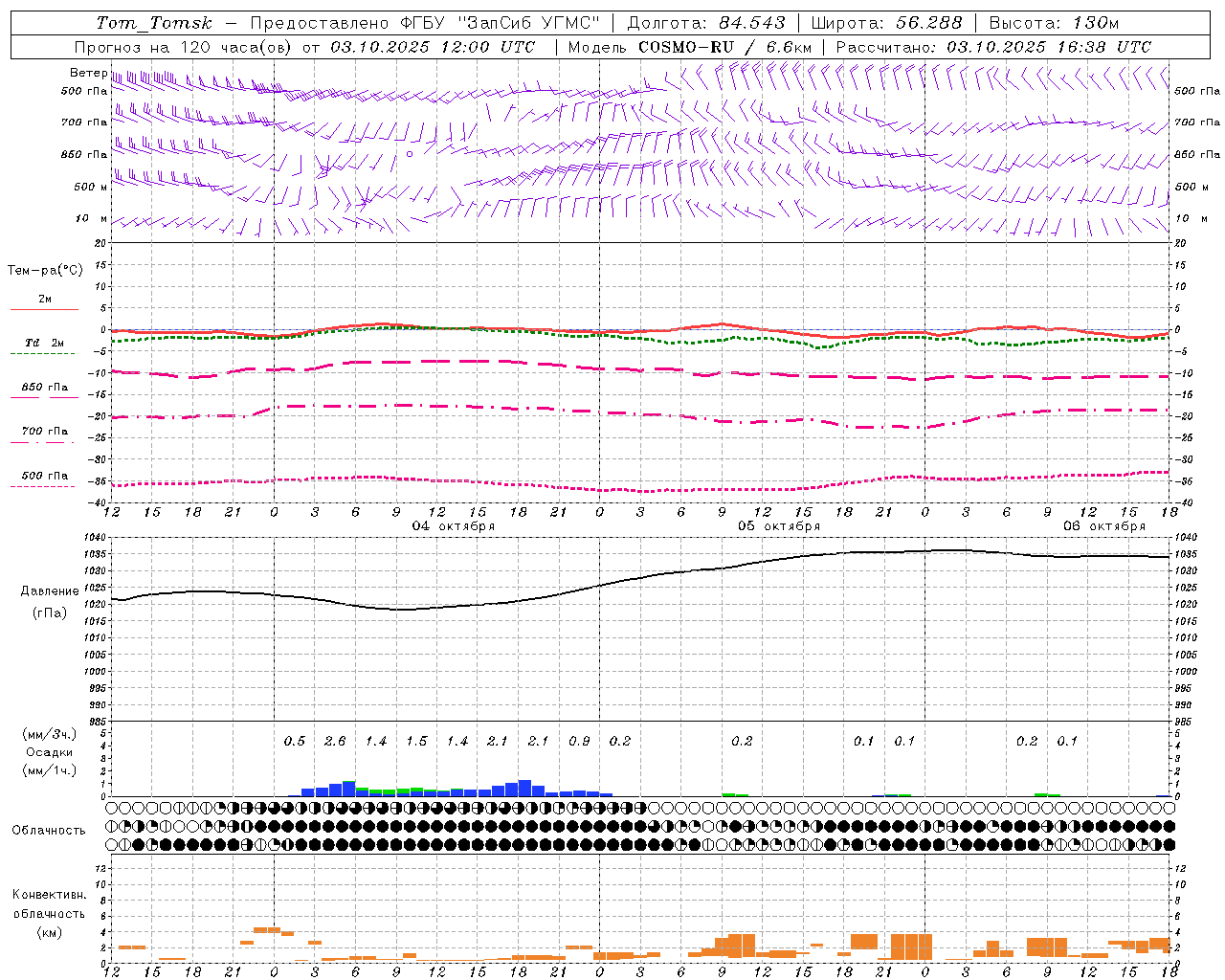Click the (мм/1ч.) hourly precipitation unit label
1225x980 pixels.
[49, 770]
